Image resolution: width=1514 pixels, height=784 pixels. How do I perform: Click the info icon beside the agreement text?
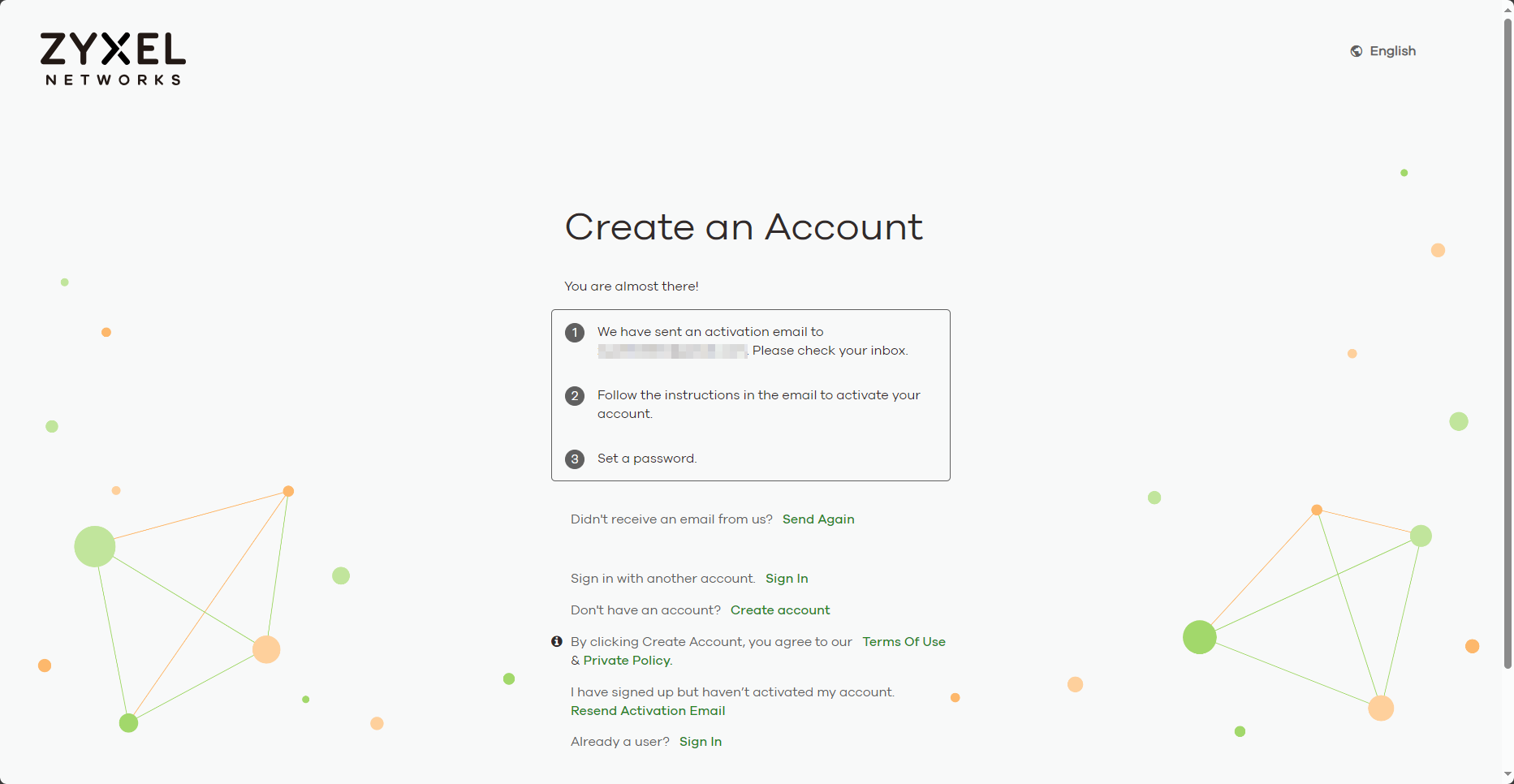557,641
